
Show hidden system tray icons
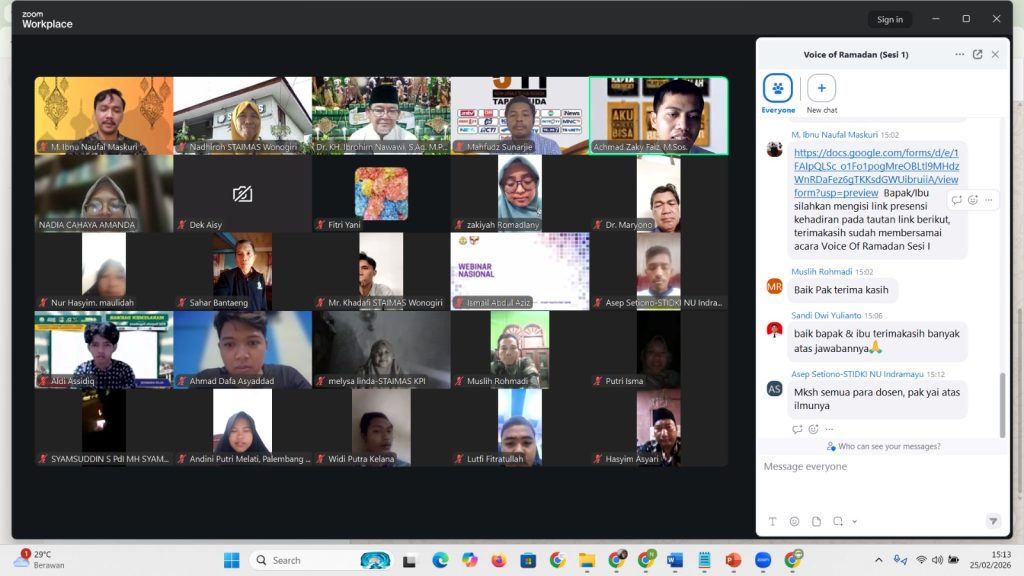tap(878, 560)
